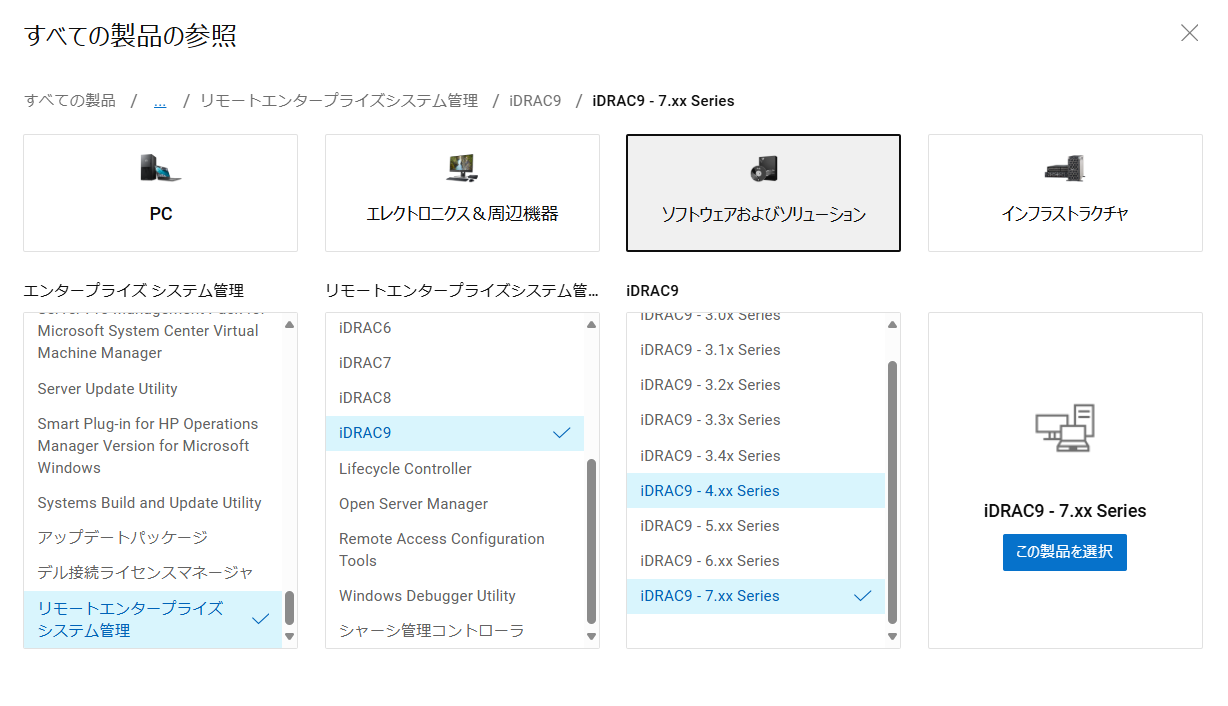Select Lifecycle Controller
The width and height of the screenshot is (1228, 706).
point(455,469)
